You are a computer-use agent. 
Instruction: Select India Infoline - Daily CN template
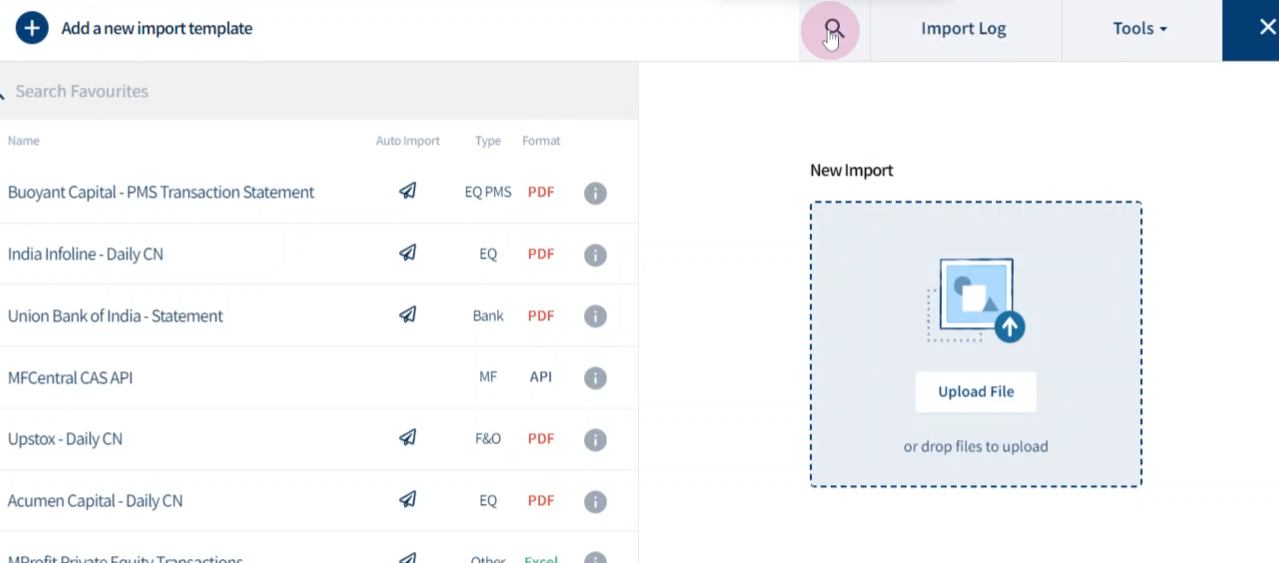coord(85,254)
